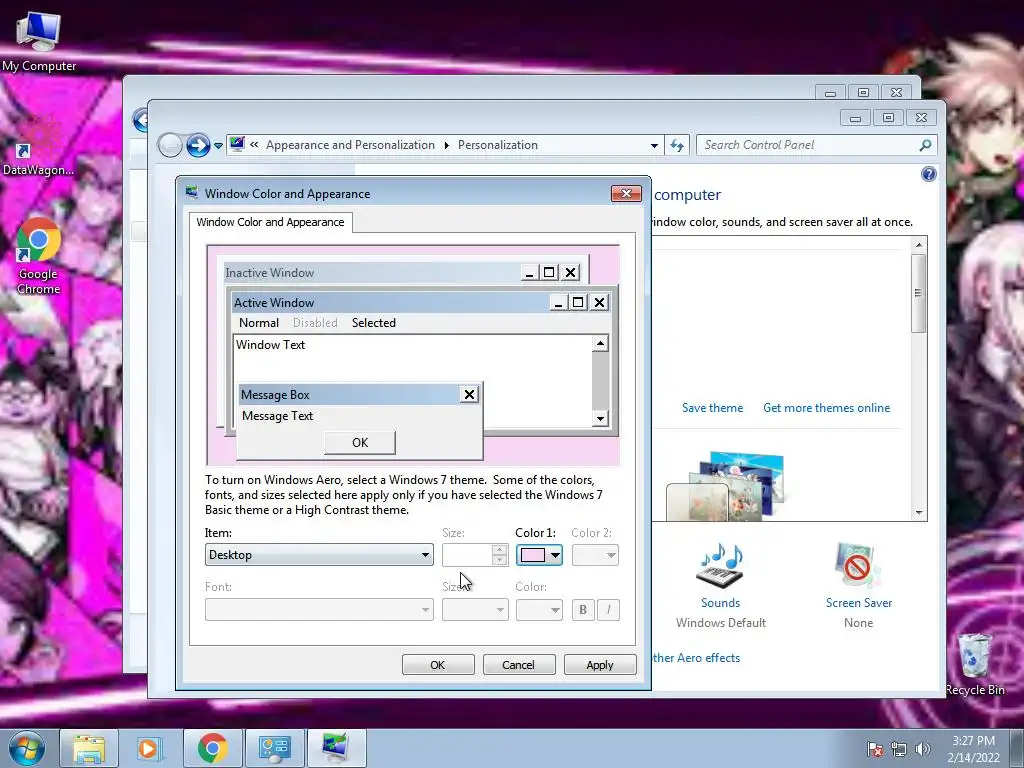Apply the appearance changes
Screen dimensions: 1024x768
(x=600, y=665)
